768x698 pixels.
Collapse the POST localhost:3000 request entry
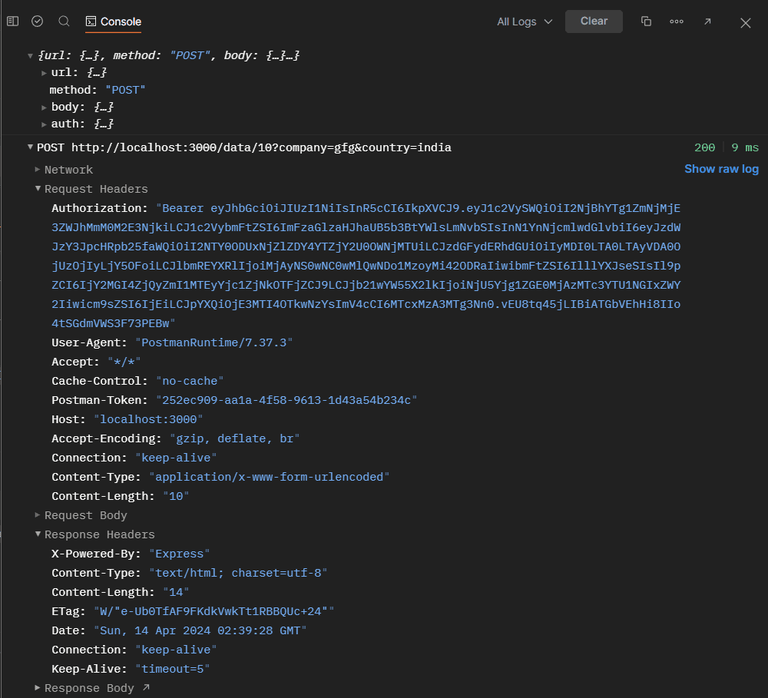(30, 148)
